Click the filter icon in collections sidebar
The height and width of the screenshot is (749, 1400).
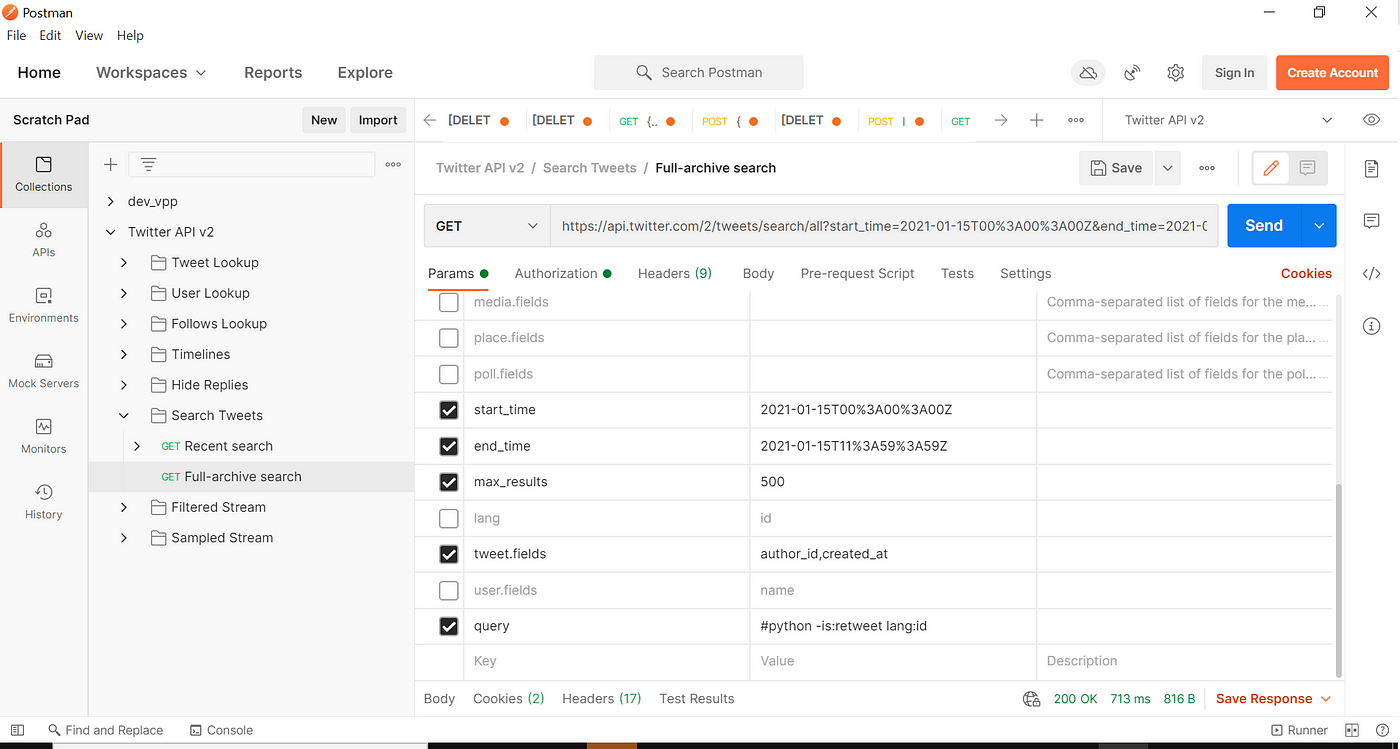pyautogui.click(x=148, y=164)
